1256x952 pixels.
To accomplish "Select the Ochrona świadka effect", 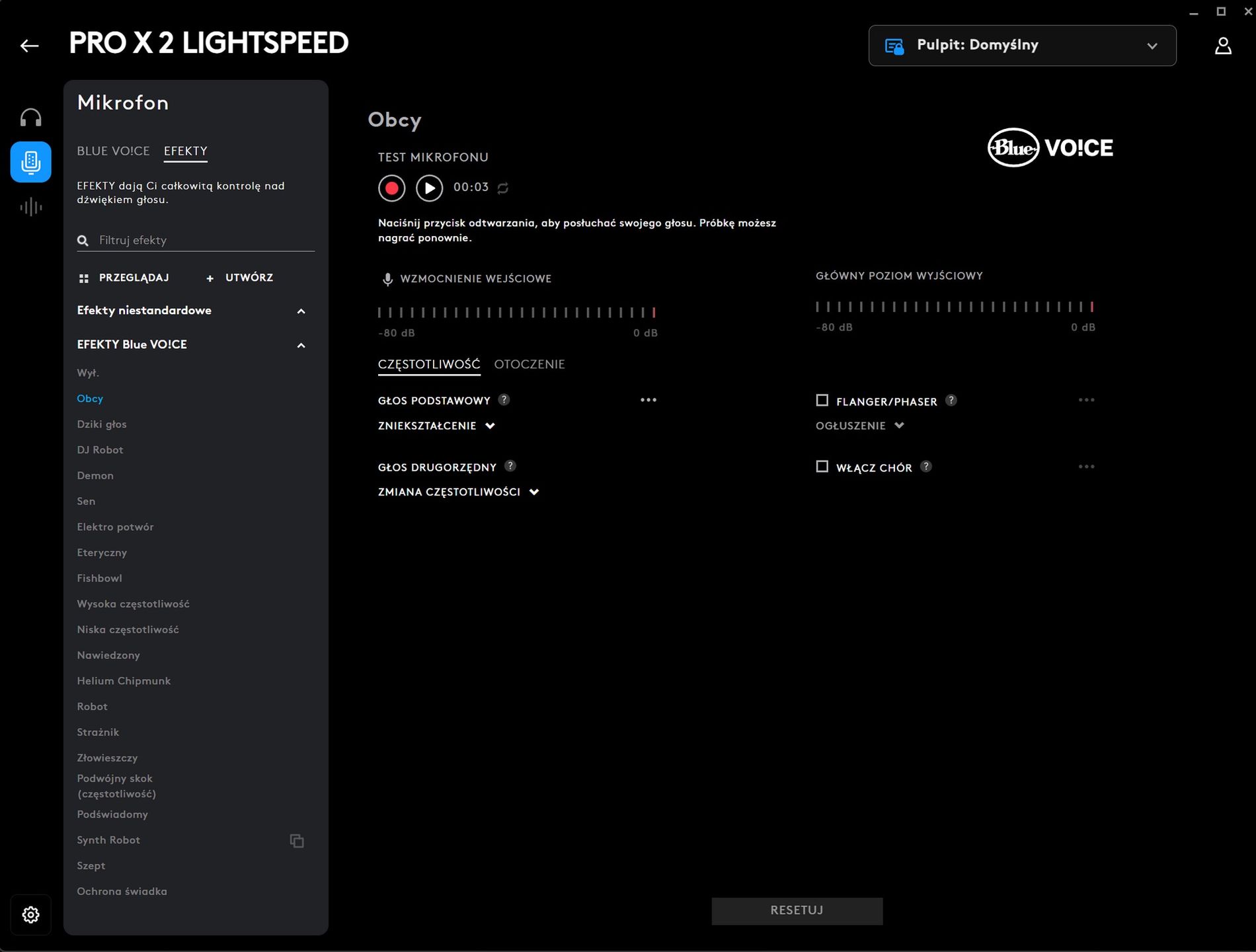I will coord(122,892).
